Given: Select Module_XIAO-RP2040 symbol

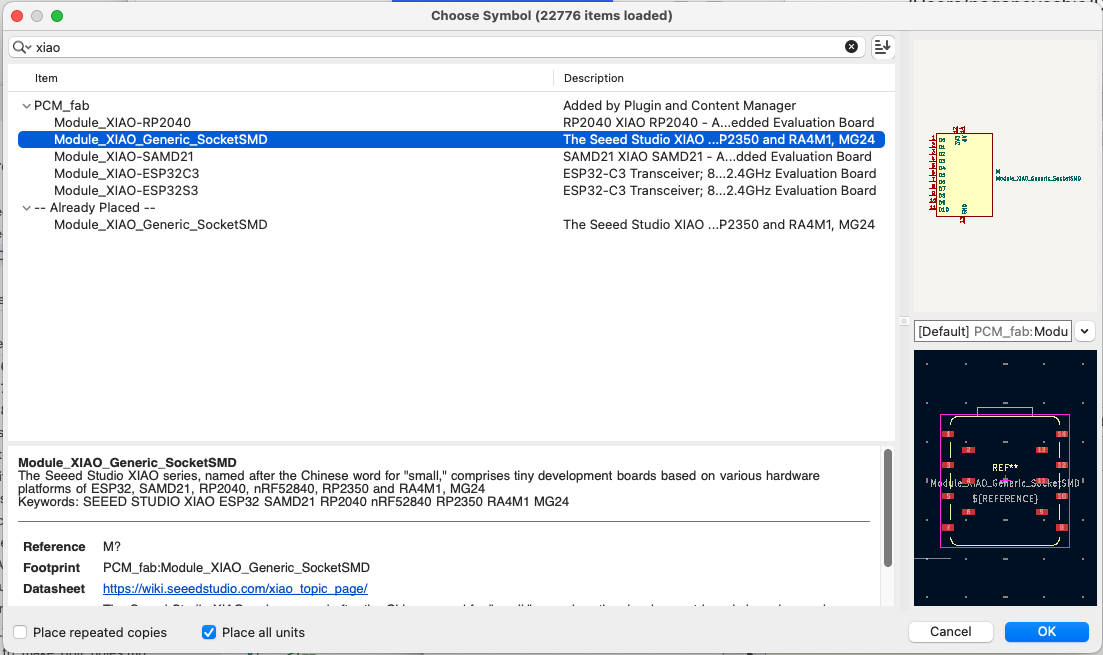Looking at the screenshot, I should coord(122,122).
